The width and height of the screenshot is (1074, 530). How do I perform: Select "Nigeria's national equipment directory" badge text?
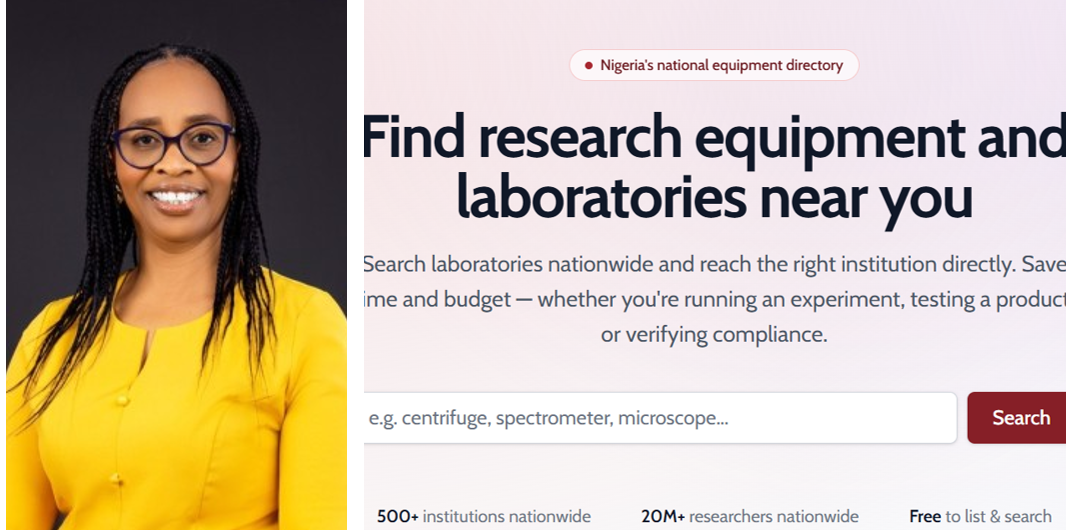click(721, 66)
